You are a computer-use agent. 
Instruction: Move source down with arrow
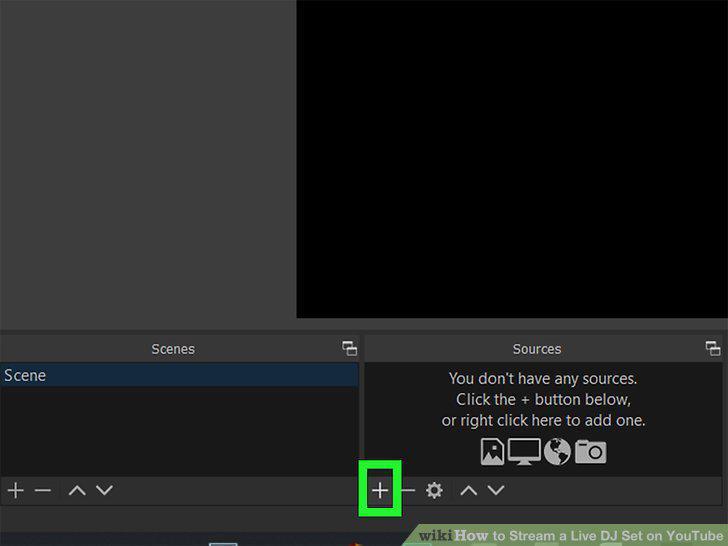(x=496, y=490)
